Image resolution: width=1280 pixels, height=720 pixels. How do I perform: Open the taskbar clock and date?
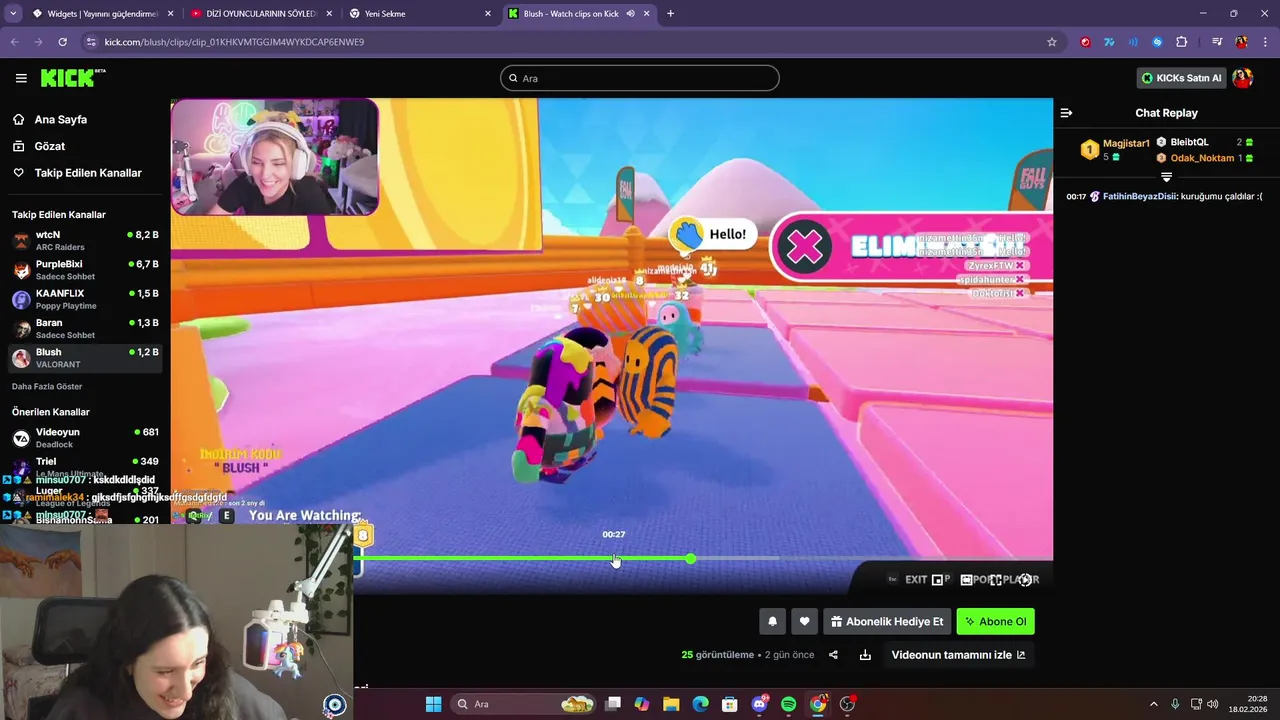click(x=1250, y=704)
